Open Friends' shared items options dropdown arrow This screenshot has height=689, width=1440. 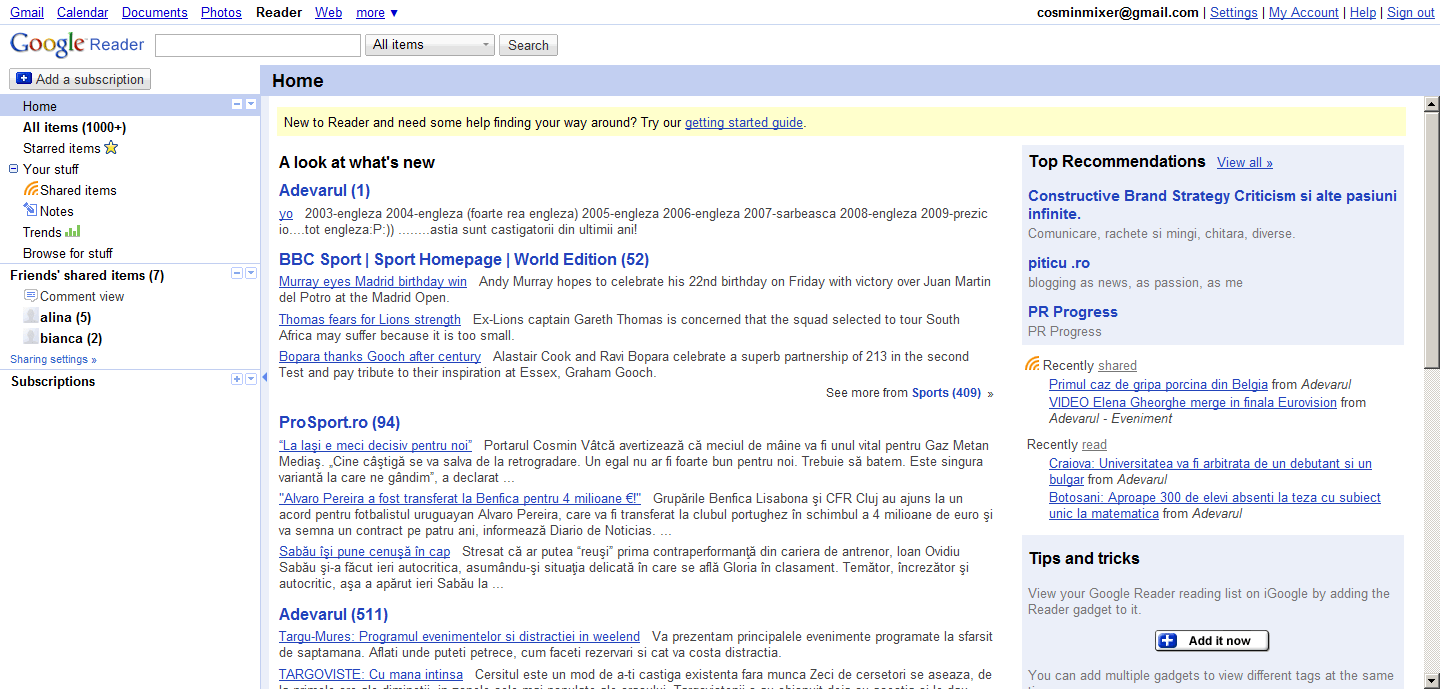251,274
